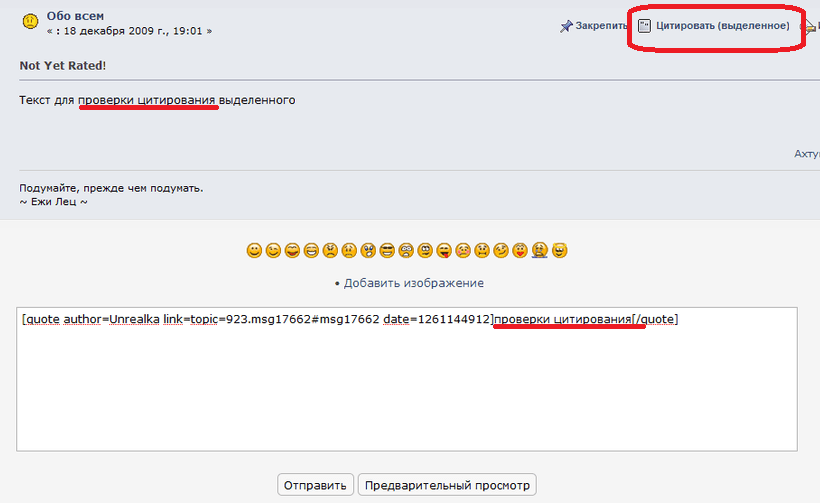Click the Цитировать (выделенное) link
Viewport: 820px width, 503px height.
pos(722,26)
